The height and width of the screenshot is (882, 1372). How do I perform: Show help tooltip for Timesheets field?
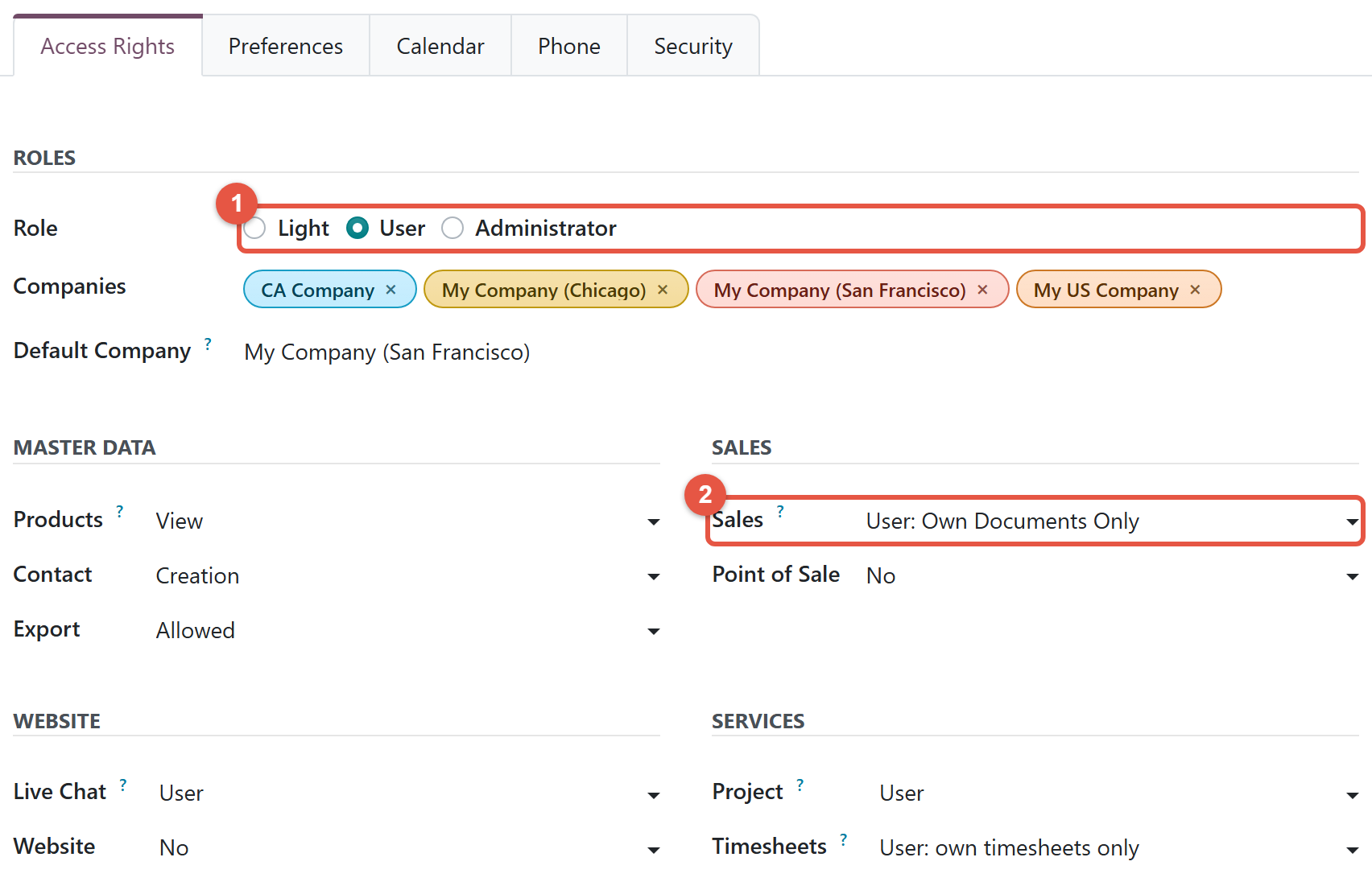(x=843, y=839)
